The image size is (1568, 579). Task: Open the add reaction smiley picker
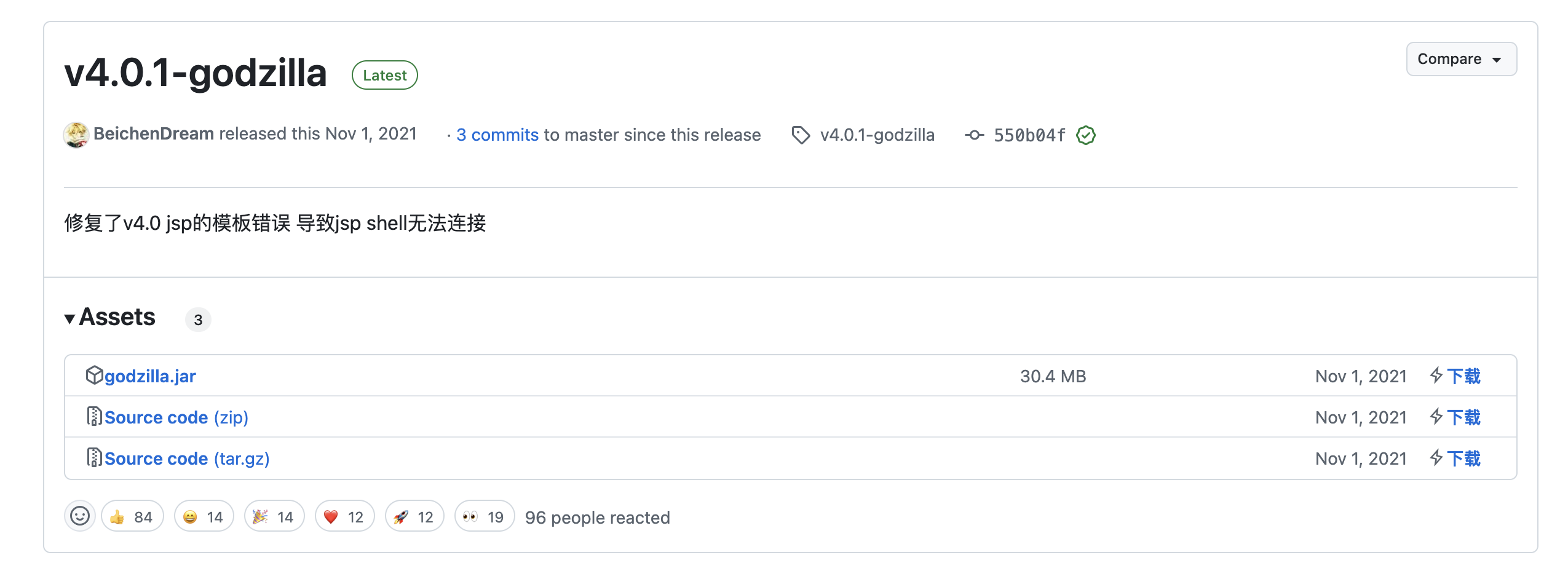[80, 516]
